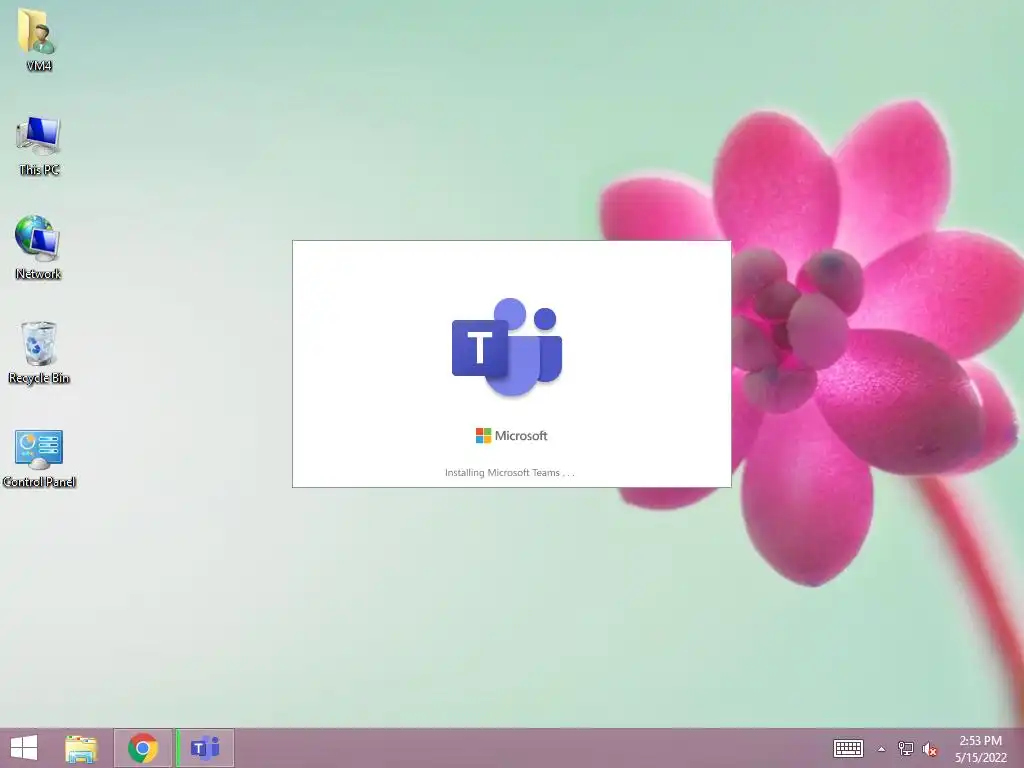Viewport: 1024px width, 768px height.
Task: Click the Windows Start button
Action: (x=24, y=748)
